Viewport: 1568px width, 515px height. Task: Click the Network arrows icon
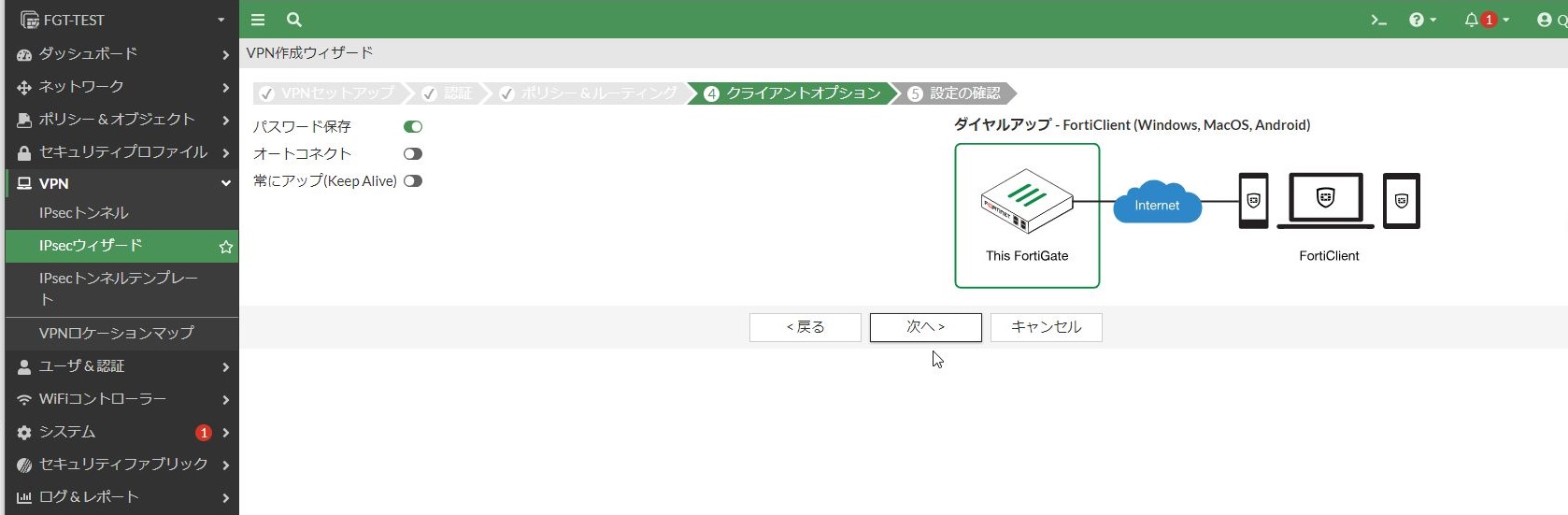click(x=24, y=88)
